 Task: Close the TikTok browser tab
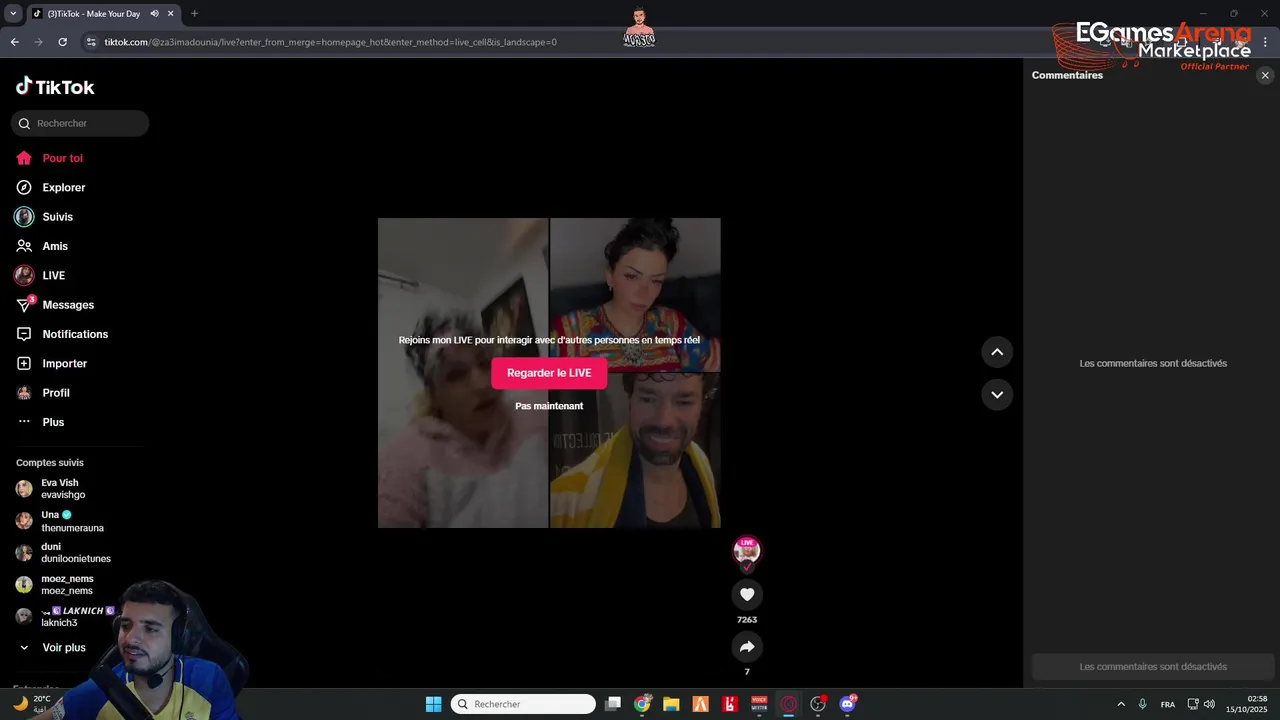(171, 14)
